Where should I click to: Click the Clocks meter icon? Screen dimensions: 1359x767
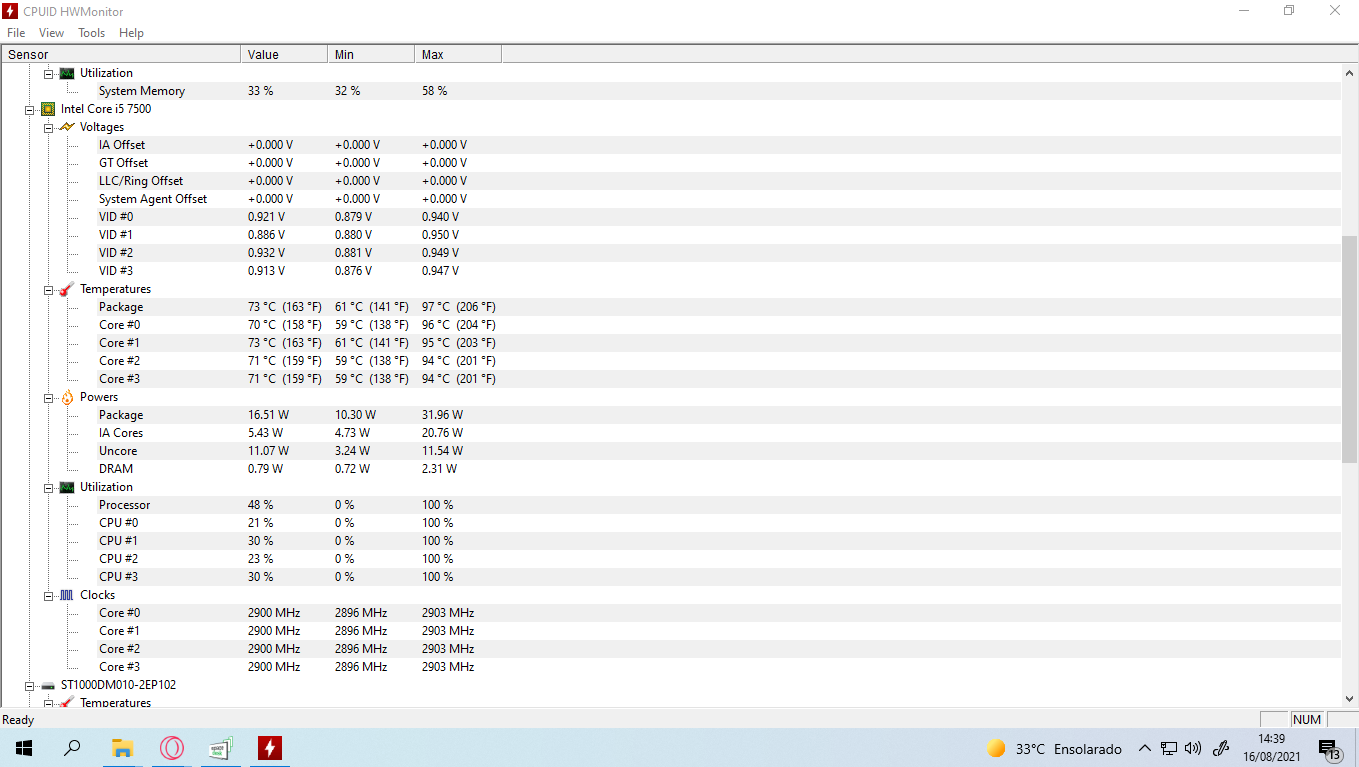[67, 595]
